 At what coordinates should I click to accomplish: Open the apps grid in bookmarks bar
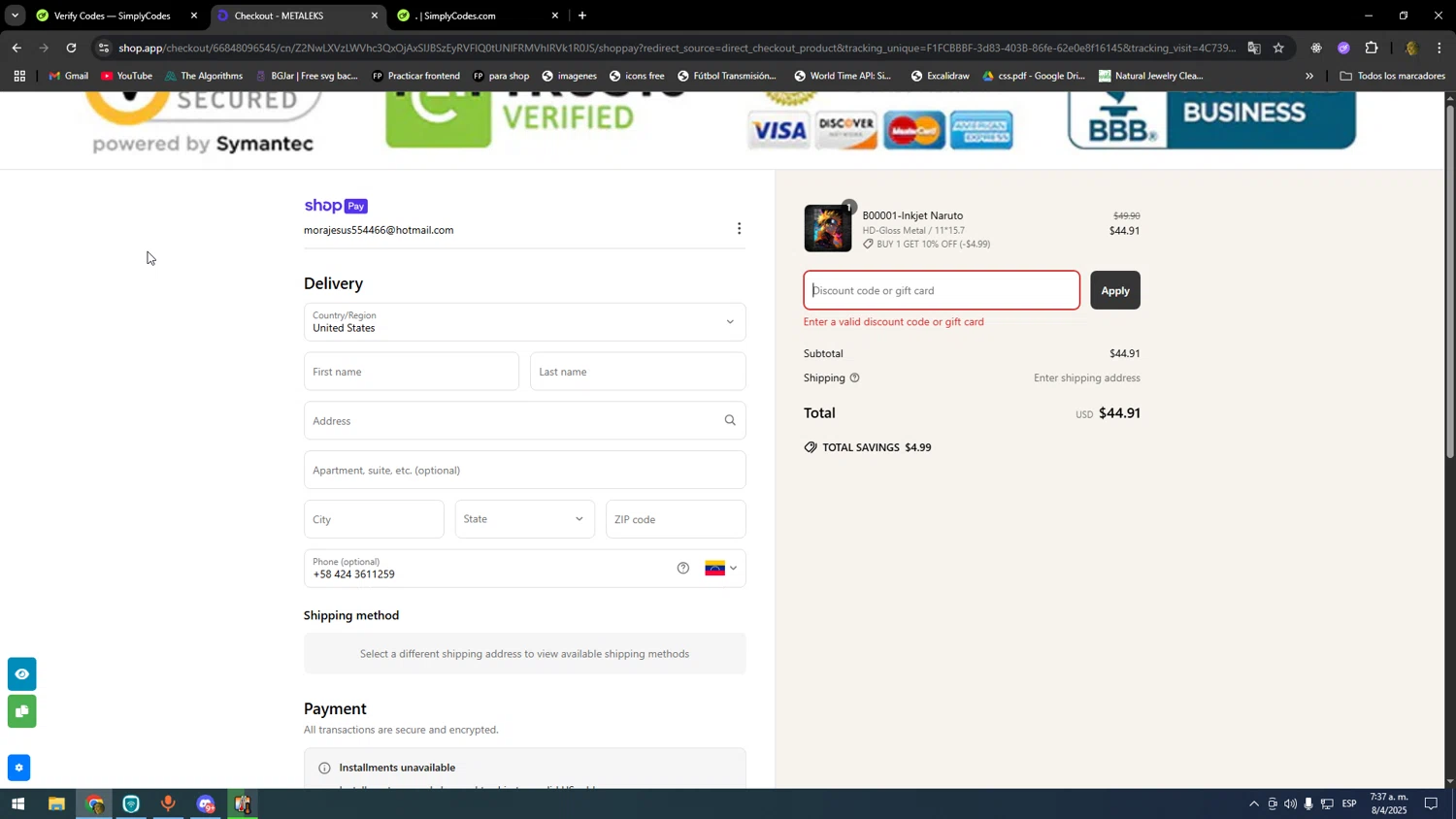point(18,76)
